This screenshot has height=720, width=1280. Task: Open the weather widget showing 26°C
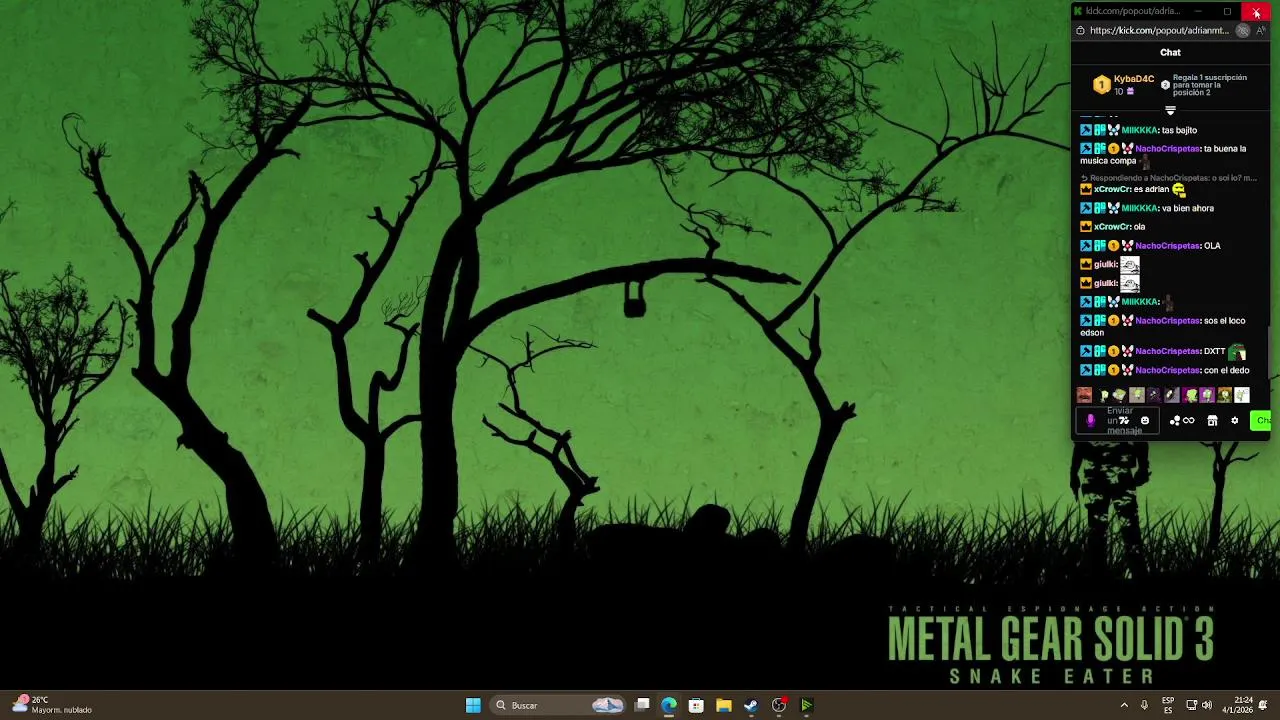tap(52, 705)
